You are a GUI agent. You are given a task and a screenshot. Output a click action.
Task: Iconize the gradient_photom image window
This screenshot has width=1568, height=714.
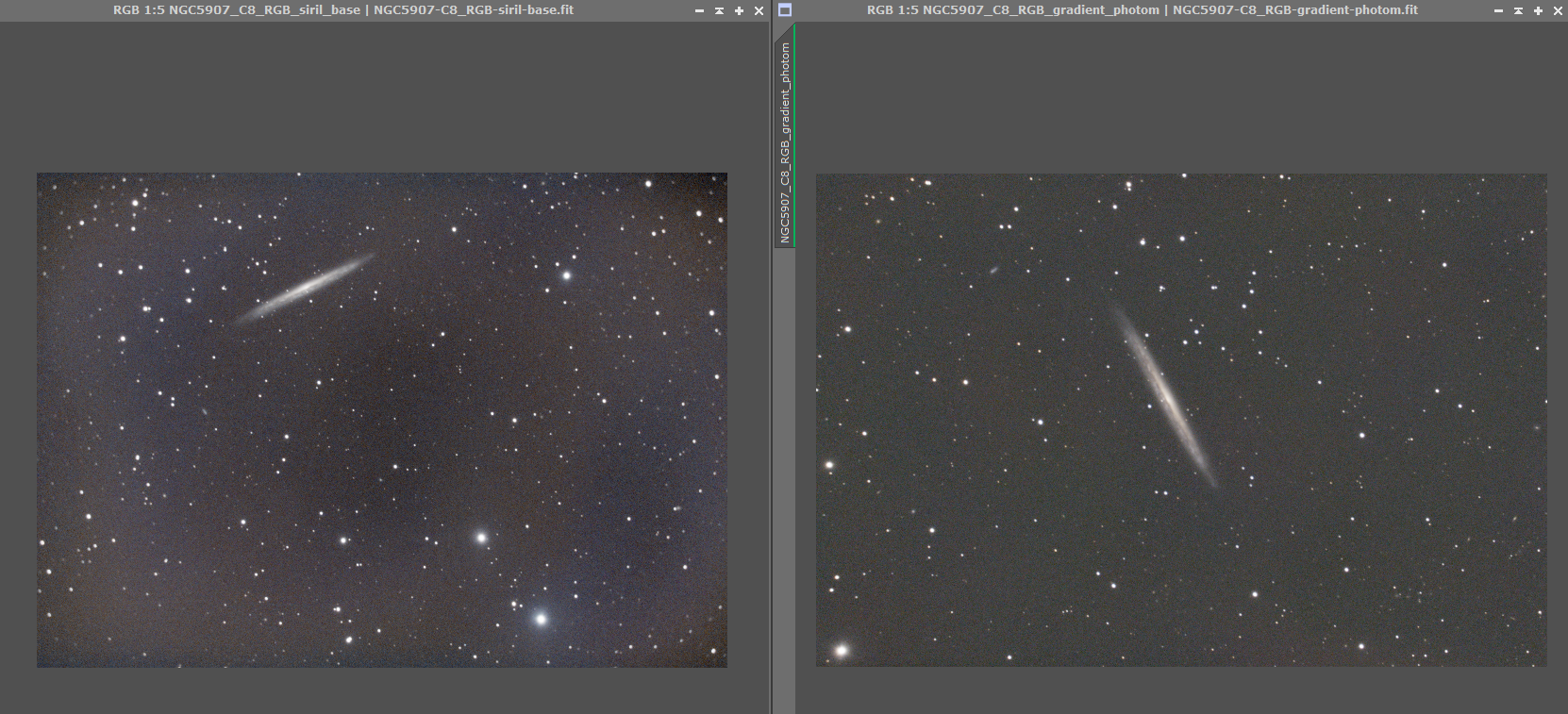[1498, 10]
